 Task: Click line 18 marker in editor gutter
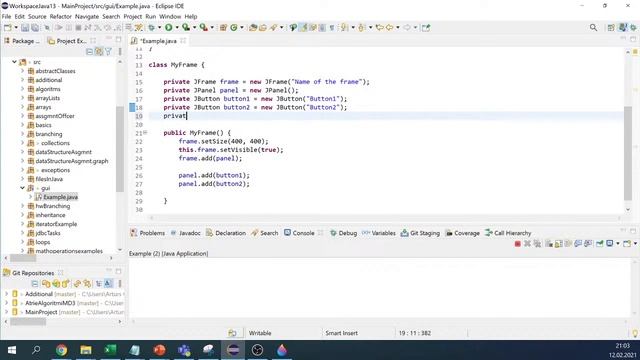point(132,107)
